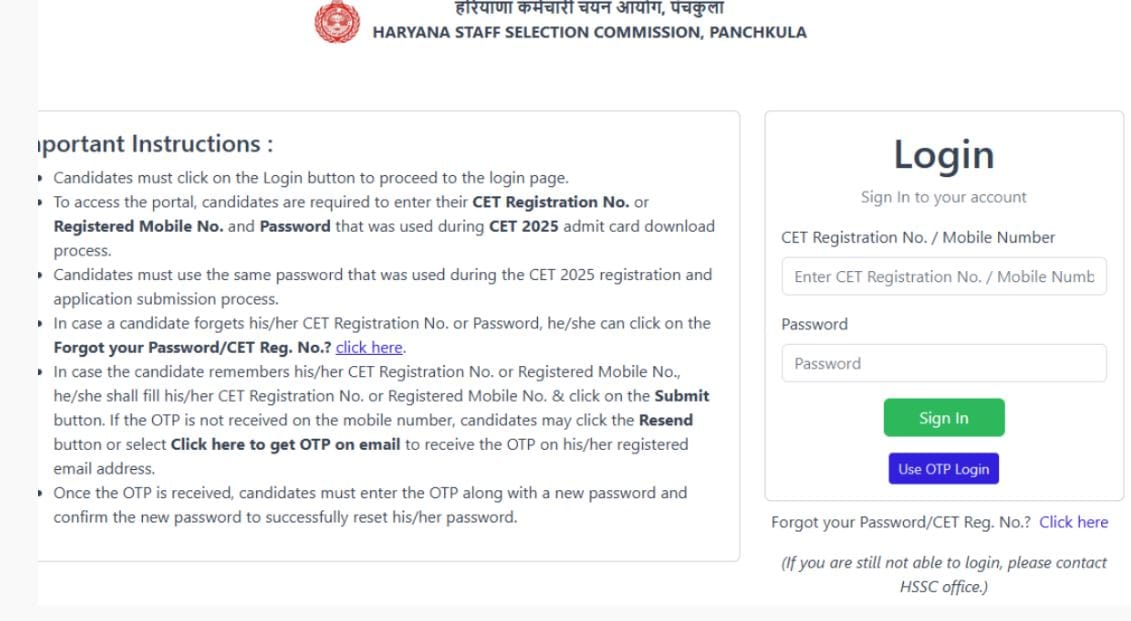Viewport: 1131px width, 621px height.
Task: Open the Click here link below login form
Action: [x=1073, y=522]
